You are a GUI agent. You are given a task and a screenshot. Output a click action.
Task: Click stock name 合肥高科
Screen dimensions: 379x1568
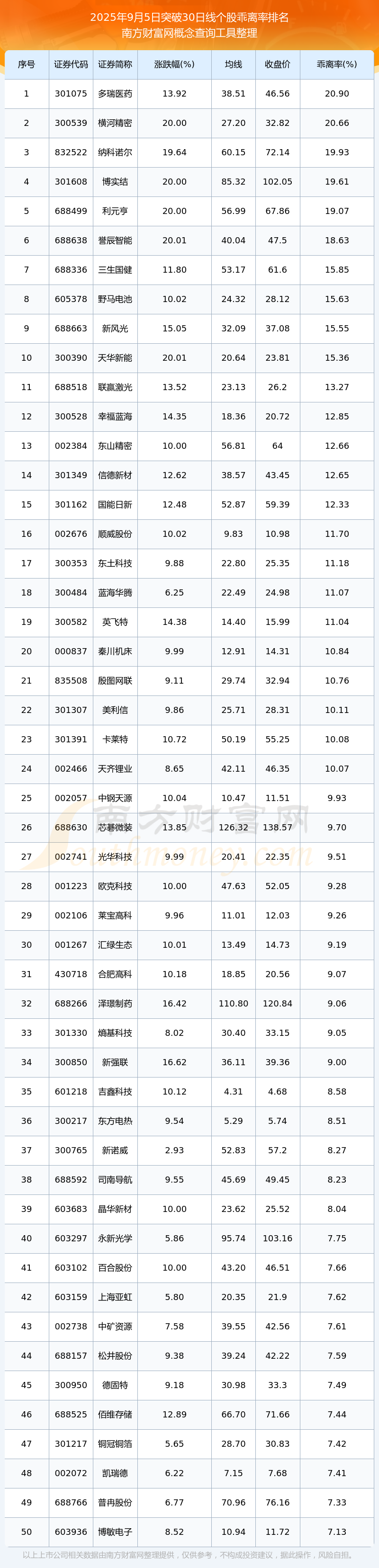(x=115, y=974)
